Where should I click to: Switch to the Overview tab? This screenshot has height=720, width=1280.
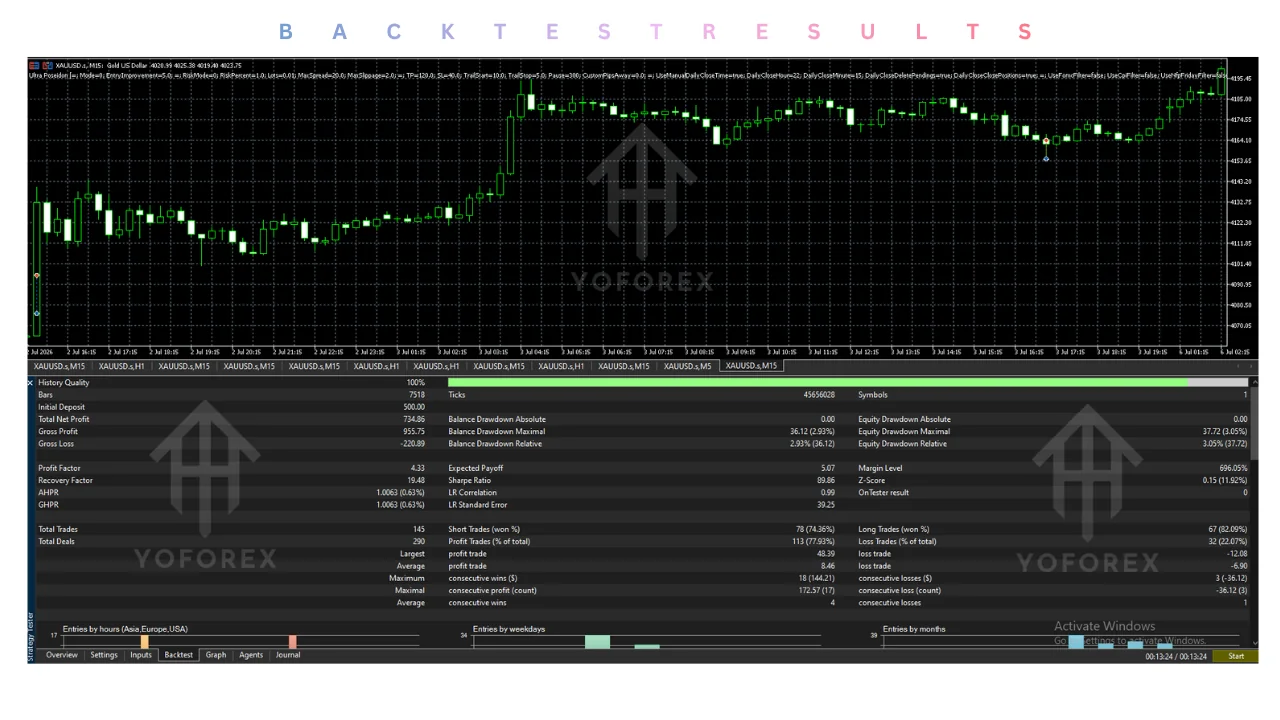pos(61,655)
